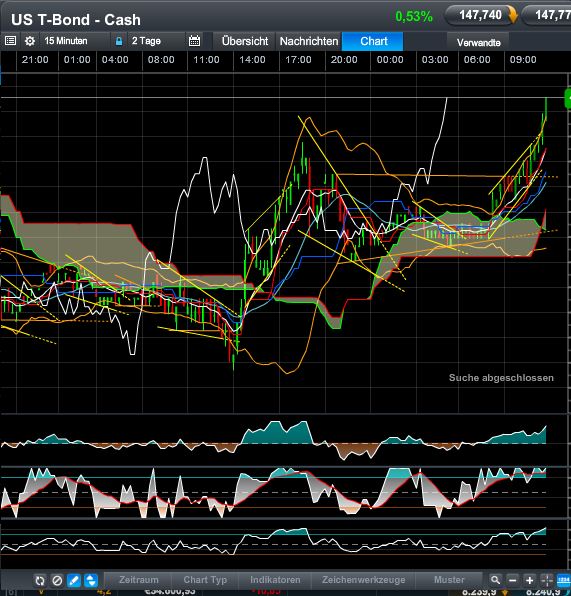571x596 pixels.
Task: Click the clear drawings (circle-slash) icon
Action: click(x=57, y=580)
